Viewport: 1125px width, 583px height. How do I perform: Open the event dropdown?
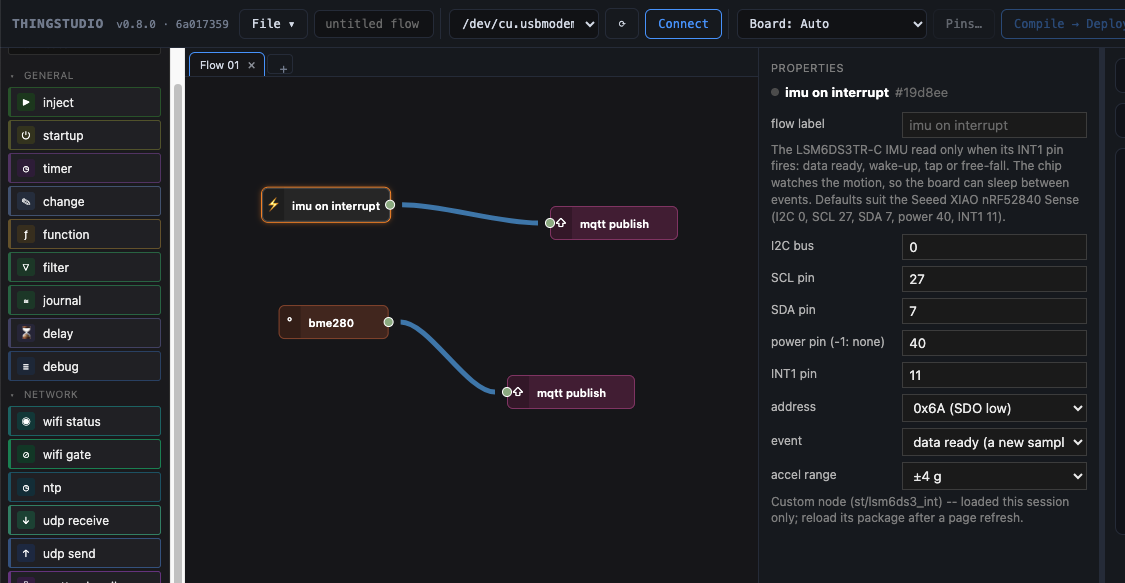click(x=994, y=442)
